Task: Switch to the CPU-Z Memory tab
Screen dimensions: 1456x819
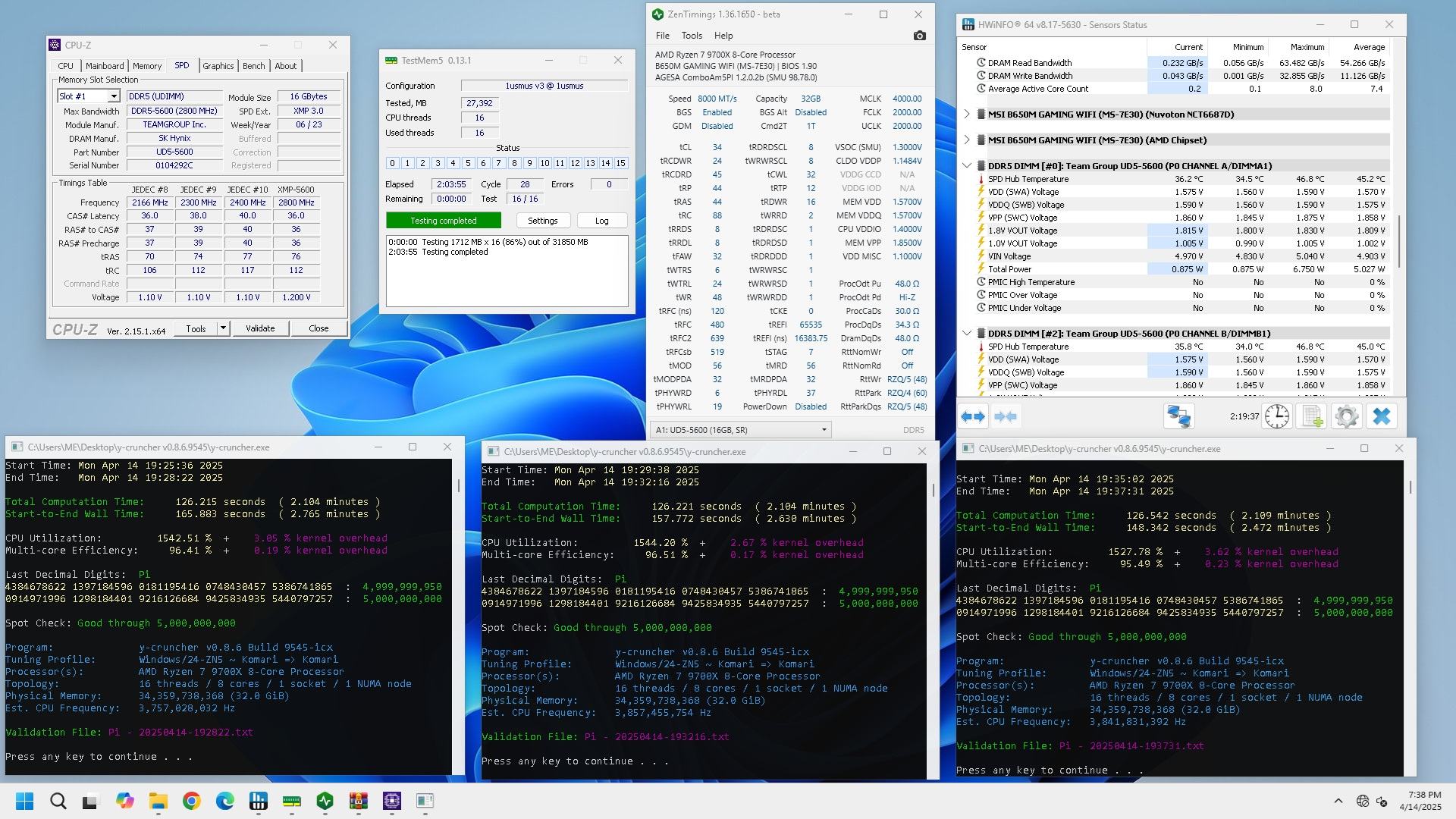Action: click(x=146, y=66)
